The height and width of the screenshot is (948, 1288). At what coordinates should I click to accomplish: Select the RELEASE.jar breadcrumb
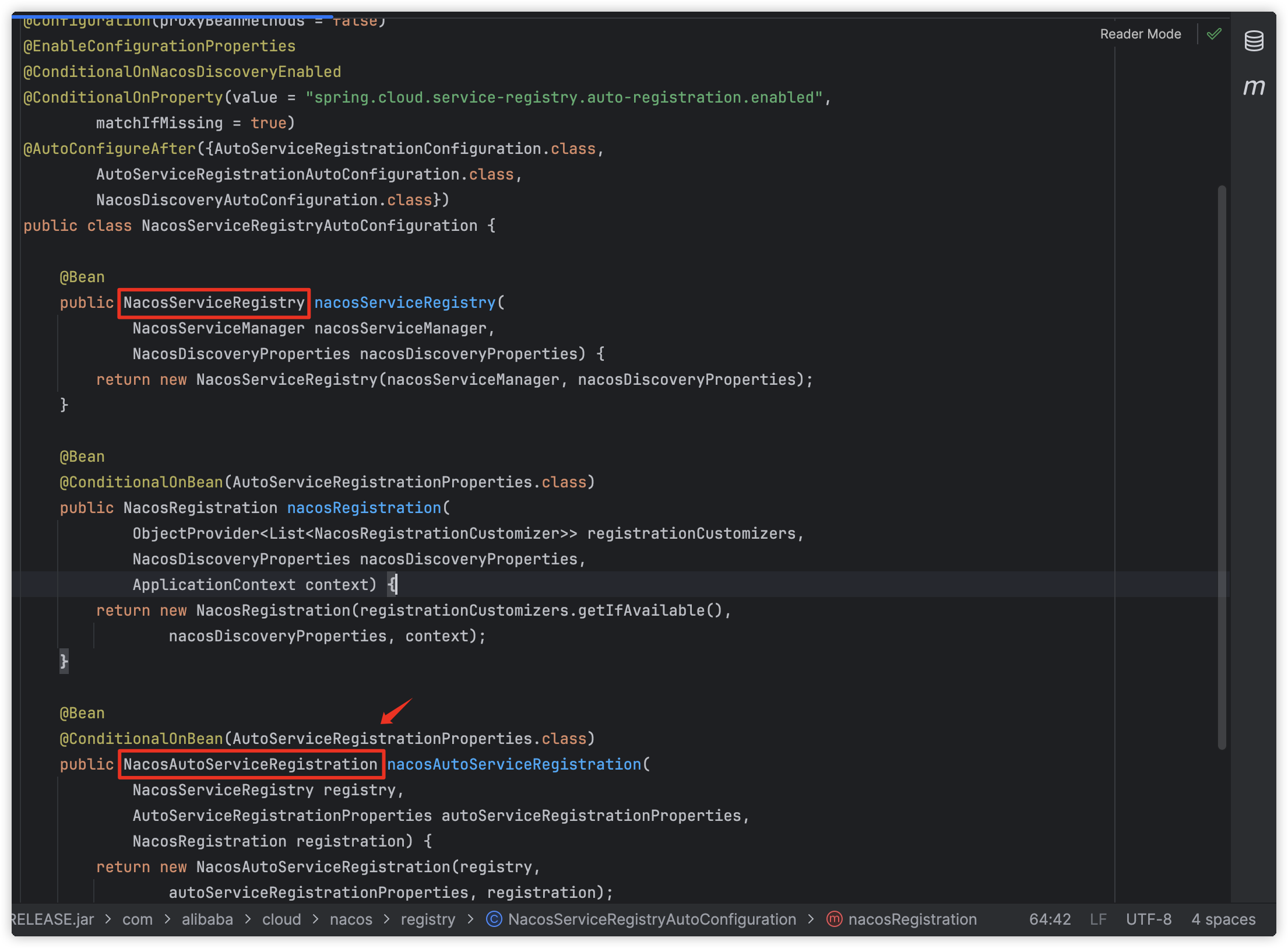52,919
